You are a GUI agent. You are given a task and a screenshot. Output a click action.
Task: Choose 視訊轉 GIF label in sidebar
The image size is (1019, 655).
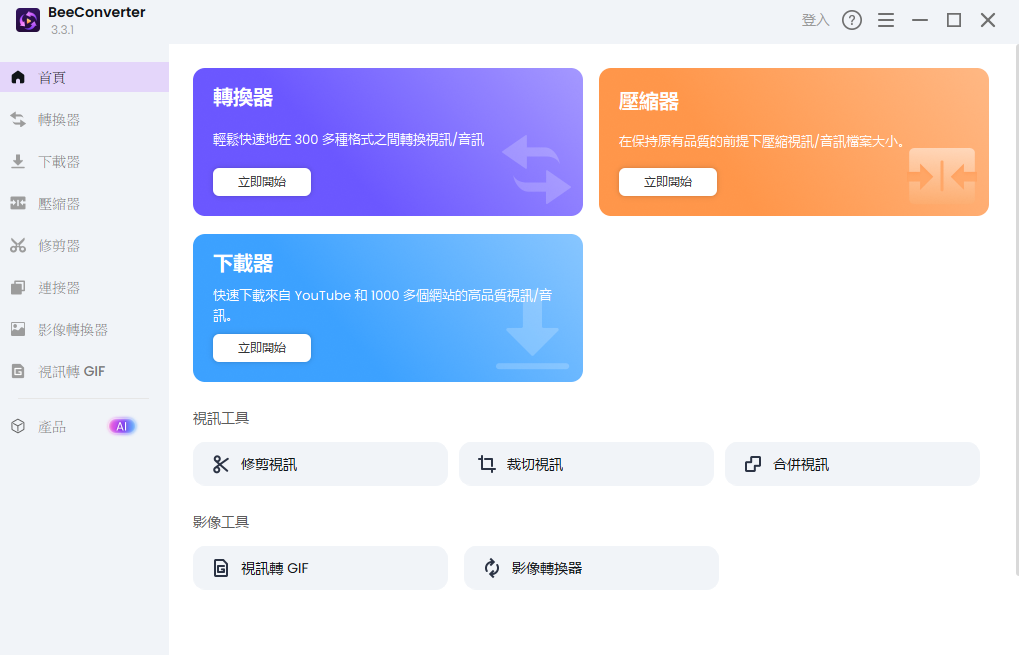point(71,372)
